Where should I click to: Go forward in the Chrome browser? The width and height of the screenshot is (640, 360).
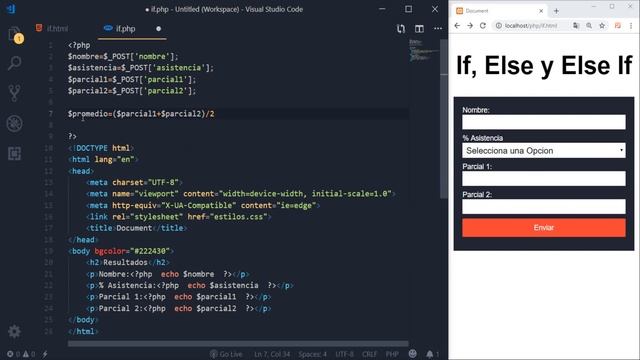[x=470, y=26]
